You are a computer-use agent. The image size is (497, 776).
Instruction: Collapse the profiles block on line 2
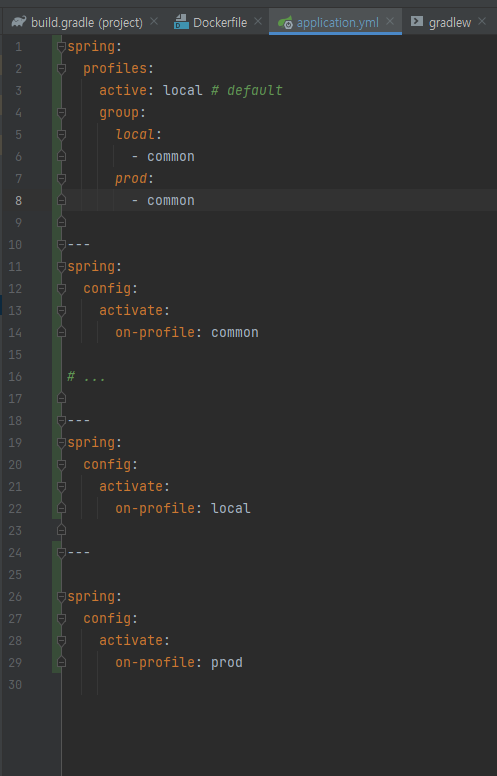[x=61, y=69]
